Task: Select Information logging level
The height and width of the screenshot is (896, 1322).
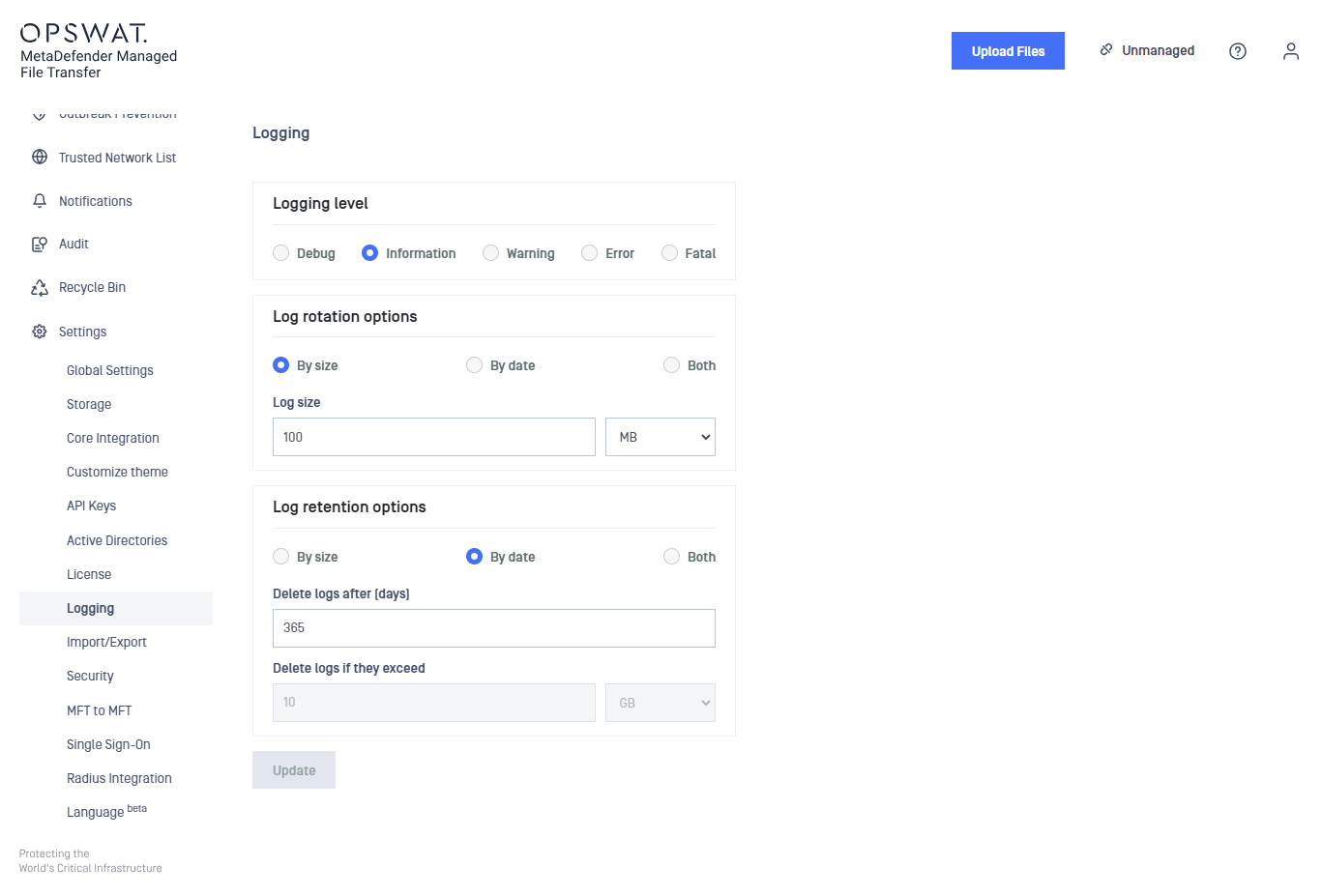Action: (369, 252)
